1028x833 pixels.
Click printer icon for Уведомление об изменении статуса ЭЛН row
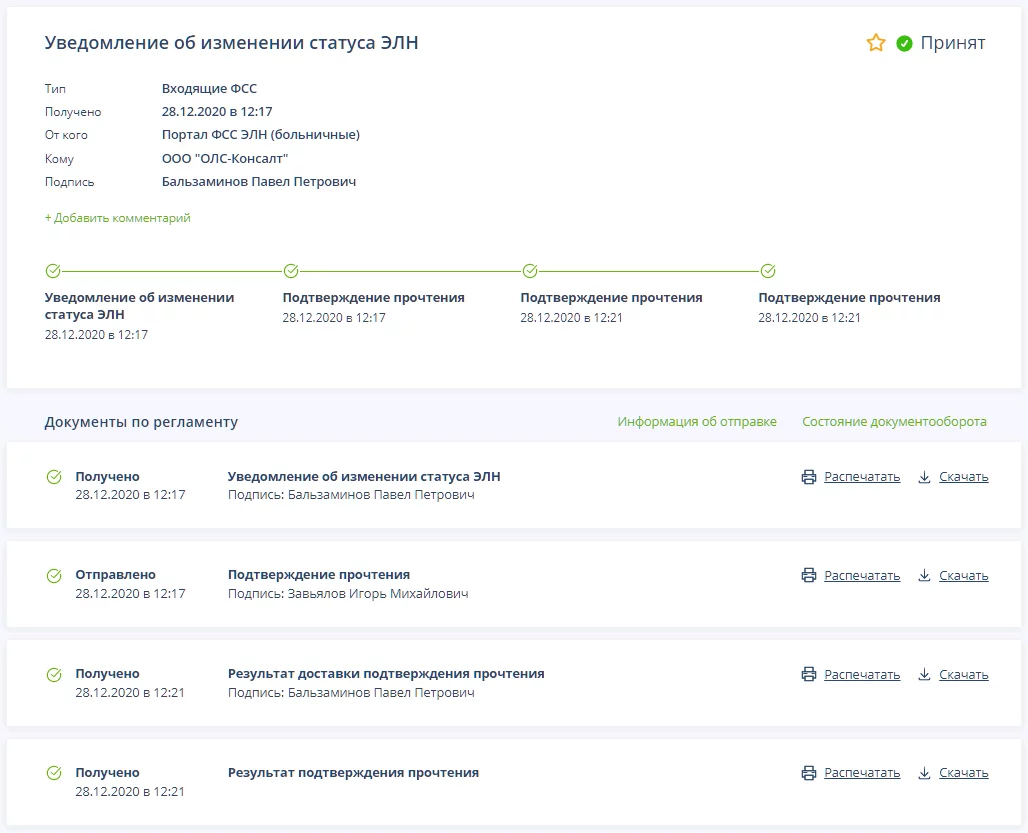point(809,477)
